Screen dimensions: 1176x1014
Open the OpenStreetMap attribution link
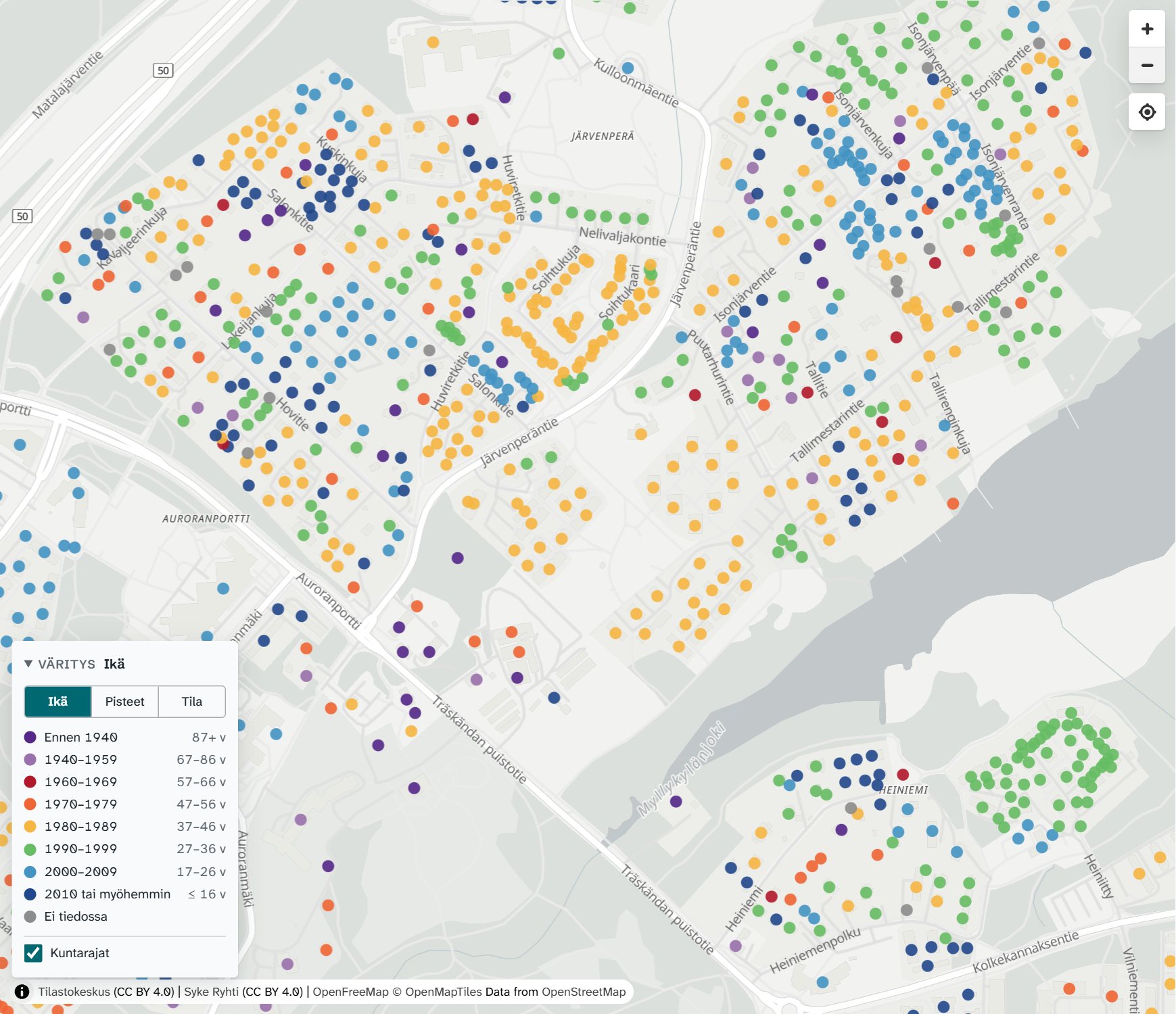[584, 992]
